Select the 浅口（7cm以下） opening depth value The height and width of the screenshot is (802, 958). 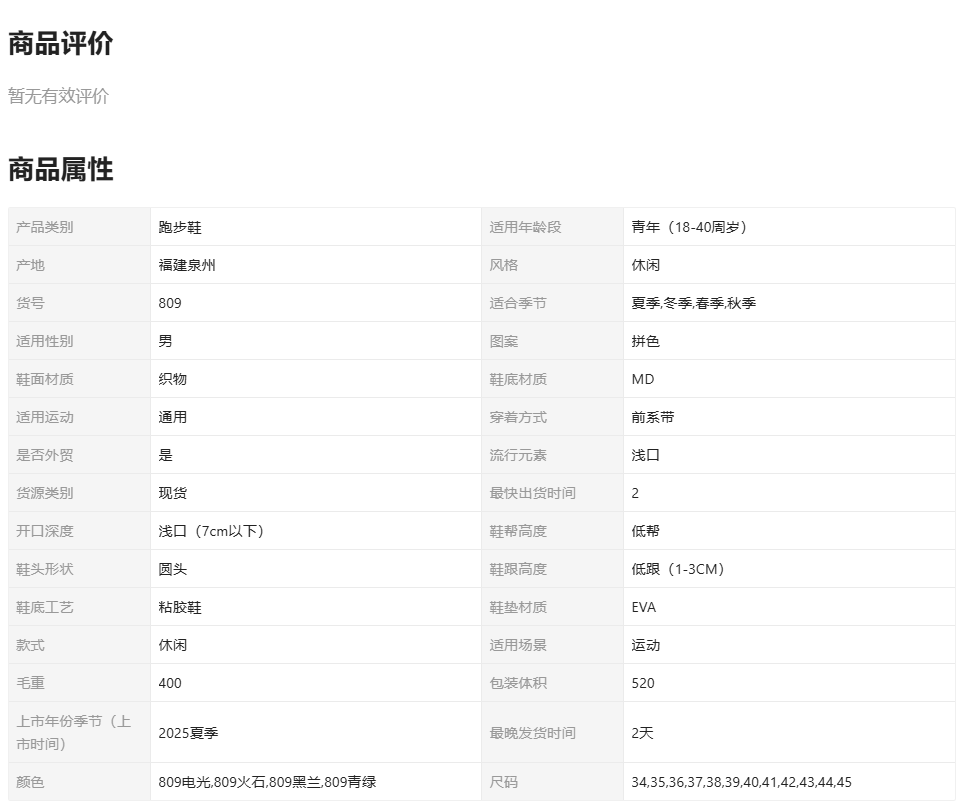pos(211,531)
